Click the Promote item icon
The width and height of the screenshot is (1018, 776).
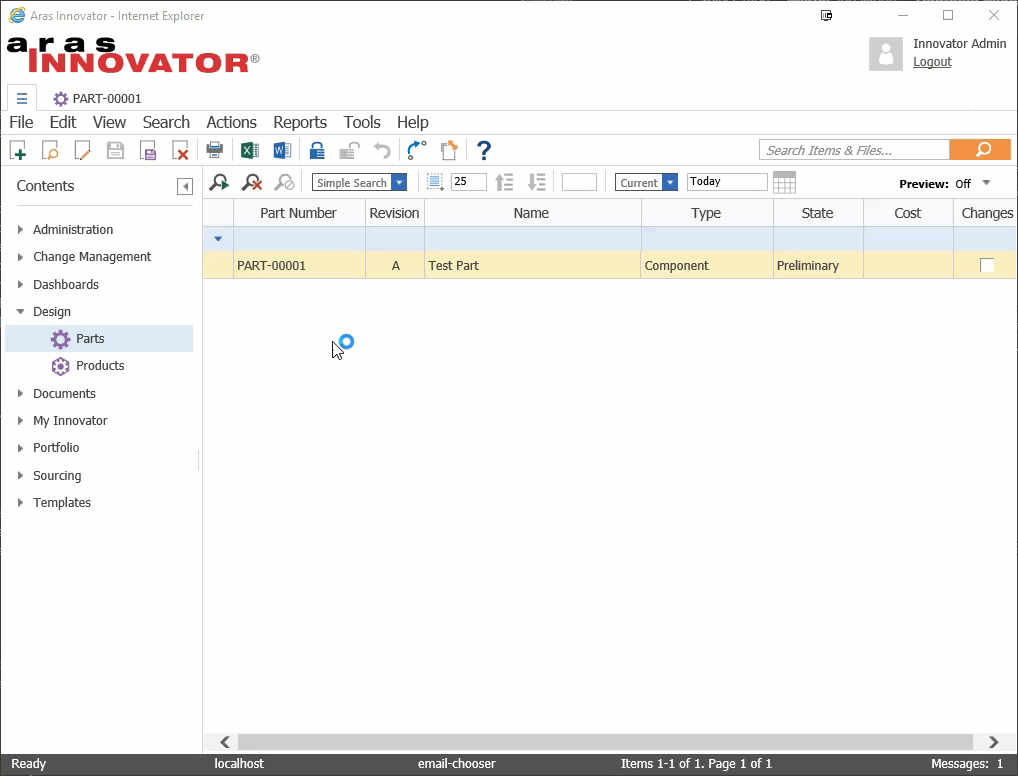pyautogui.click(x=416, y=151)
